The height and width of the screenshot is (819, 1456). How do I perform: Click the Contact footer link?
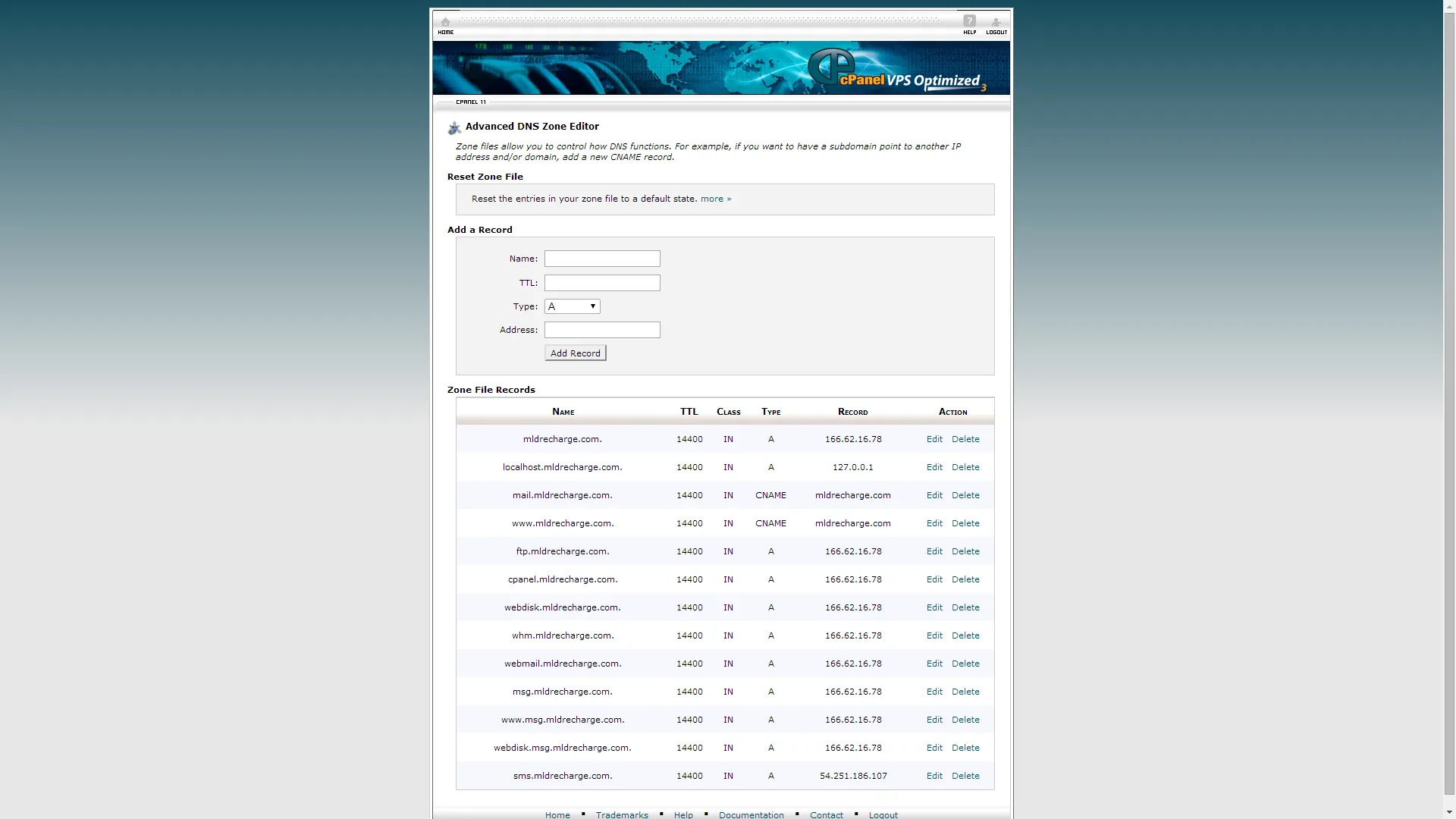point(826,814)
